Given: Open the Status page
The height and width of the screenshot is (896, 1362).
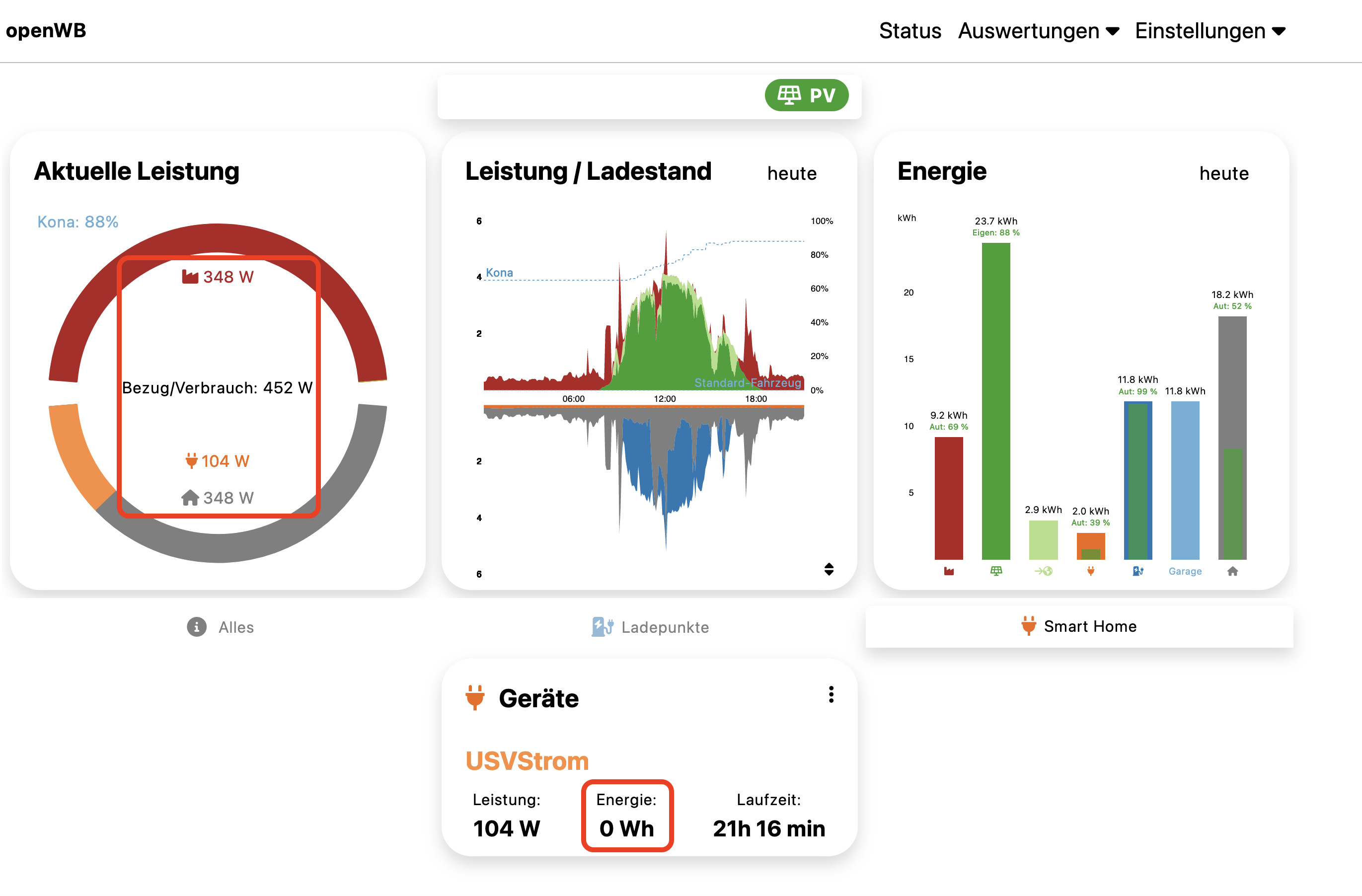Looking at the screenshot, I should pyautogui.click(x=910, y=31).
